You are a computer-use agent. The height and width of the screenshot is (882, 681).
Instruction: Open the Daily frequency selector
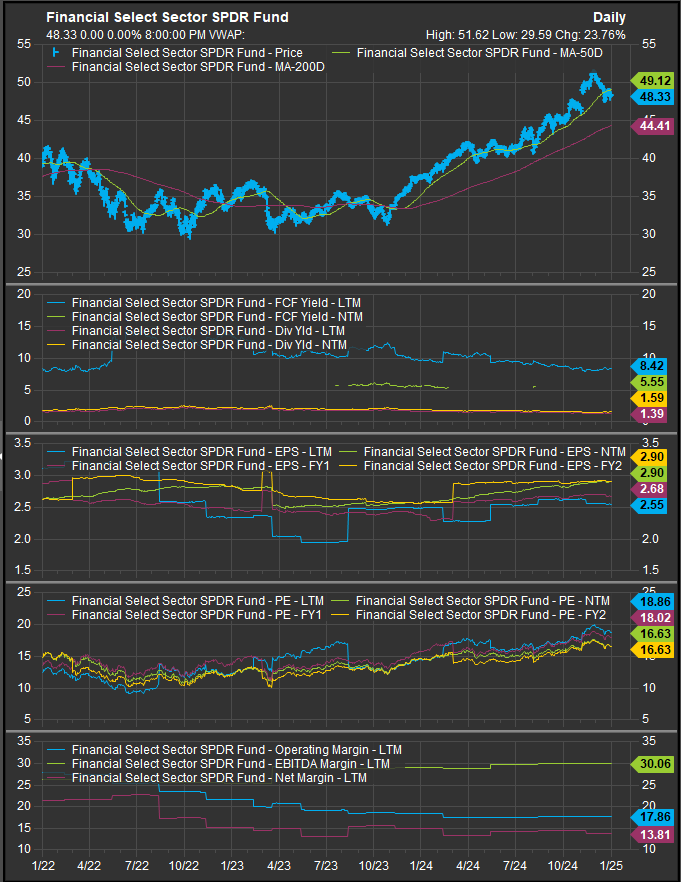pyautogui.click(x=610, y=17)
